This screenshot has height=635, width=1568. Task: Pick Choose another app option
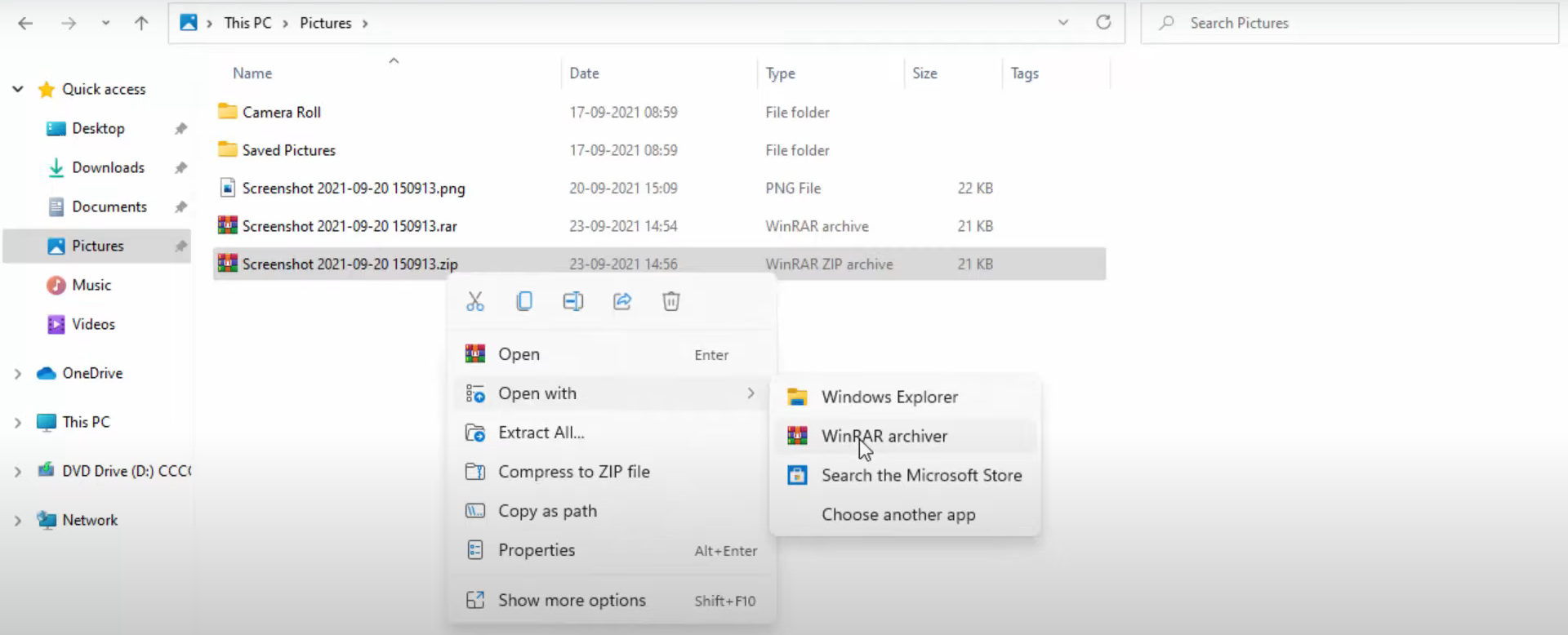[x=898, y=515]
